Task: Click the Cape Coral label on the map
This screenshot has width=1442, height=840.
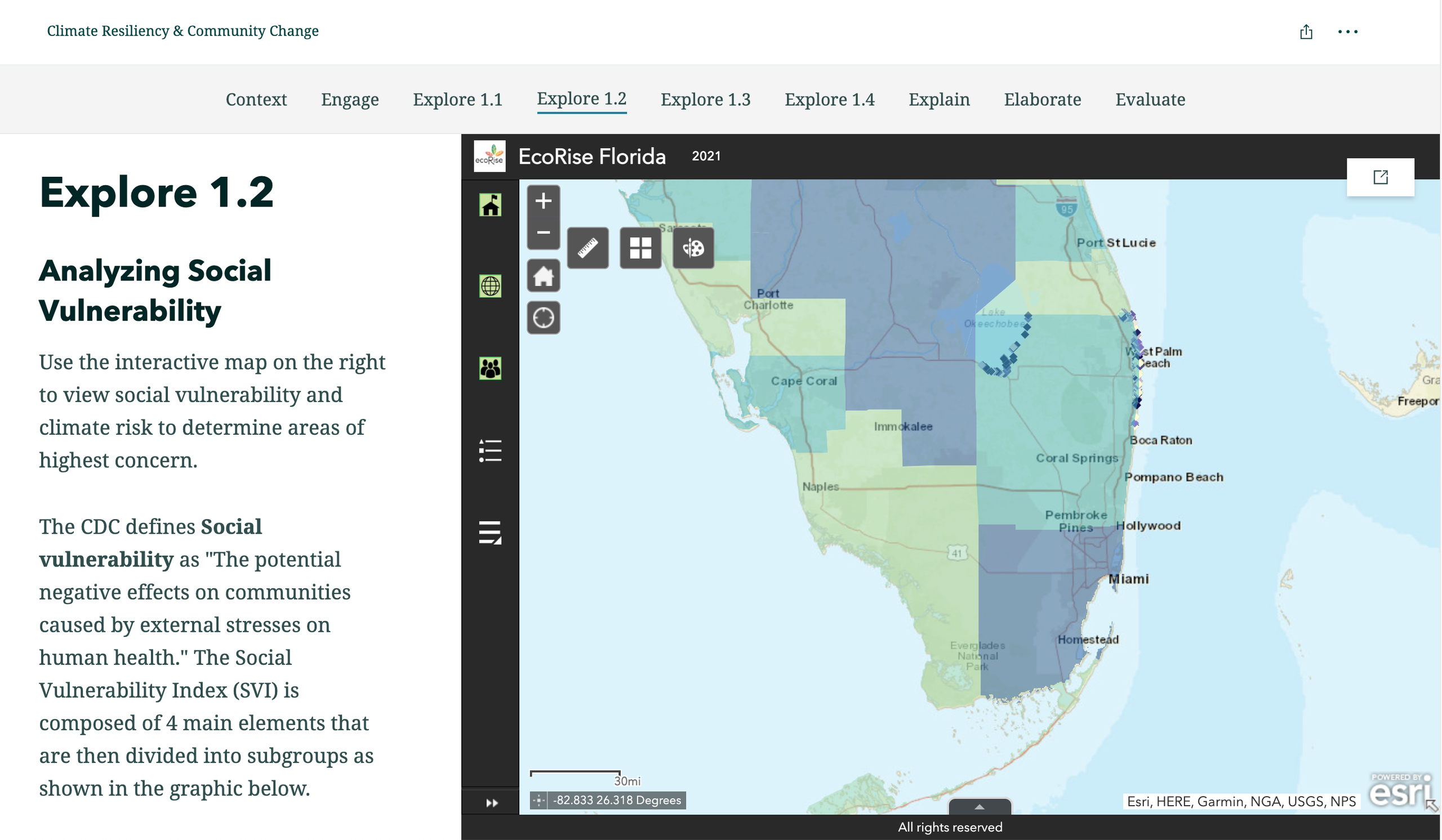Action: coord(804,381)
